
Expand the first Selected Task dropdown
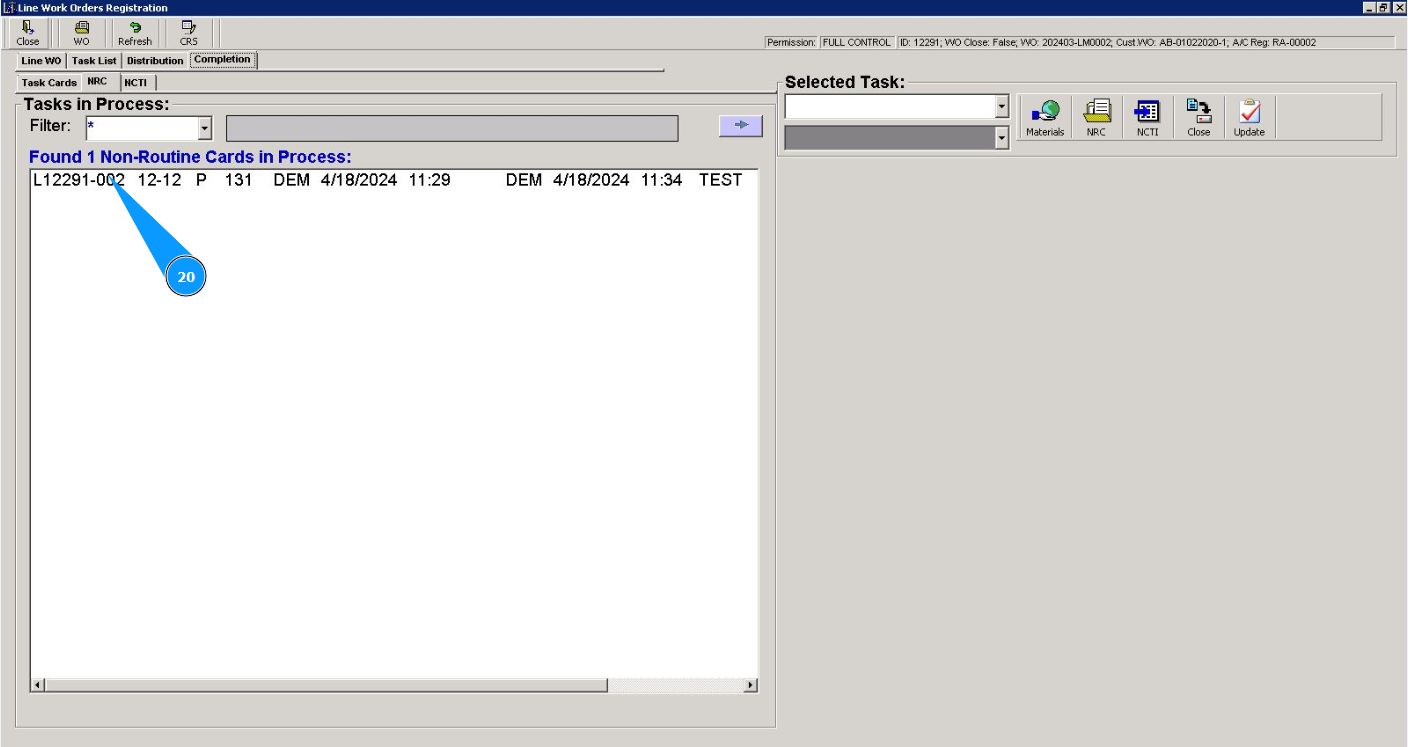(1002, 107)
